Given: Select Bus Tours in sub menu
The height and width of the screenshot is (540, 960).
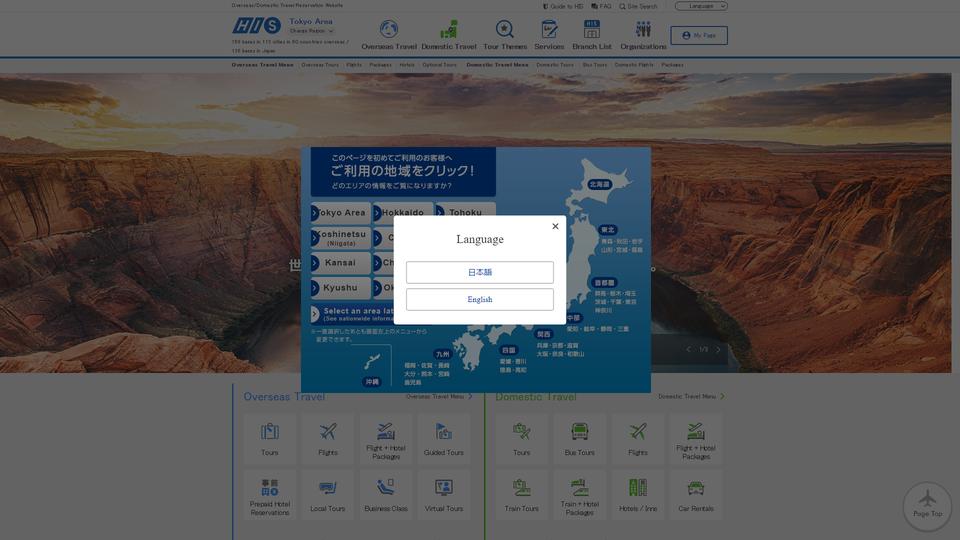Looking at the screenshot, I should (x=594, y=64).
